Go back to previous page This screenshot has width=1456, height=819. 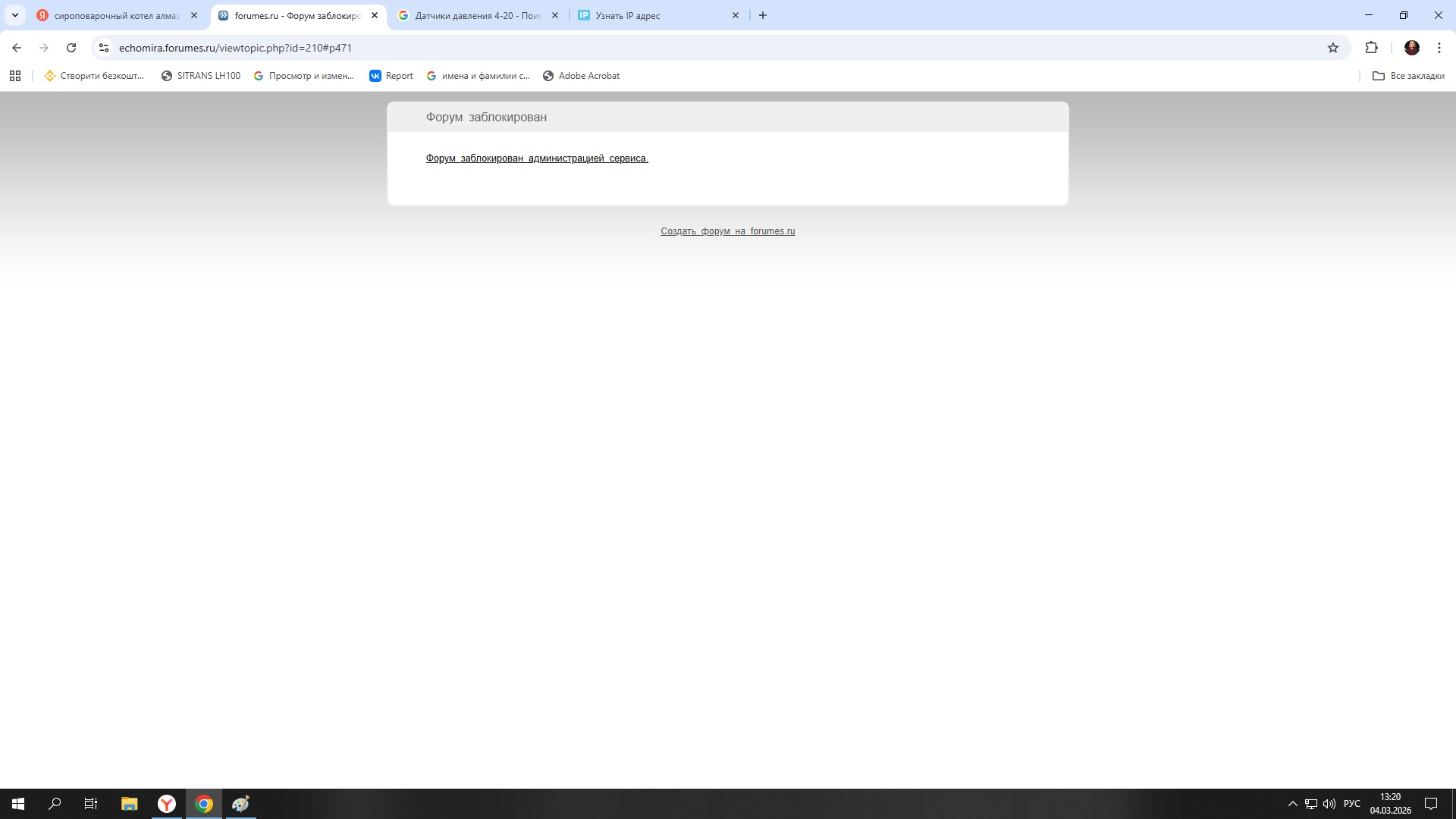[17, 48]
